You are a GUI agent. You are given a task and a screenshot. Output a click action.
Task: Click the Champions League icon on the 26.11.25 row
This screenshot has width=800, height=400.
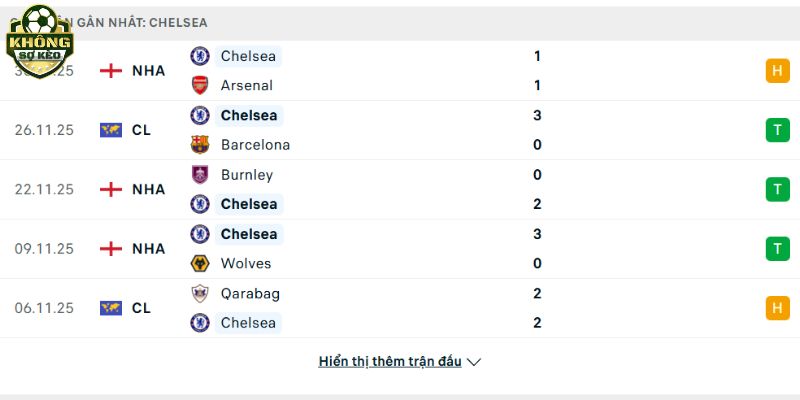coord(111,130)
